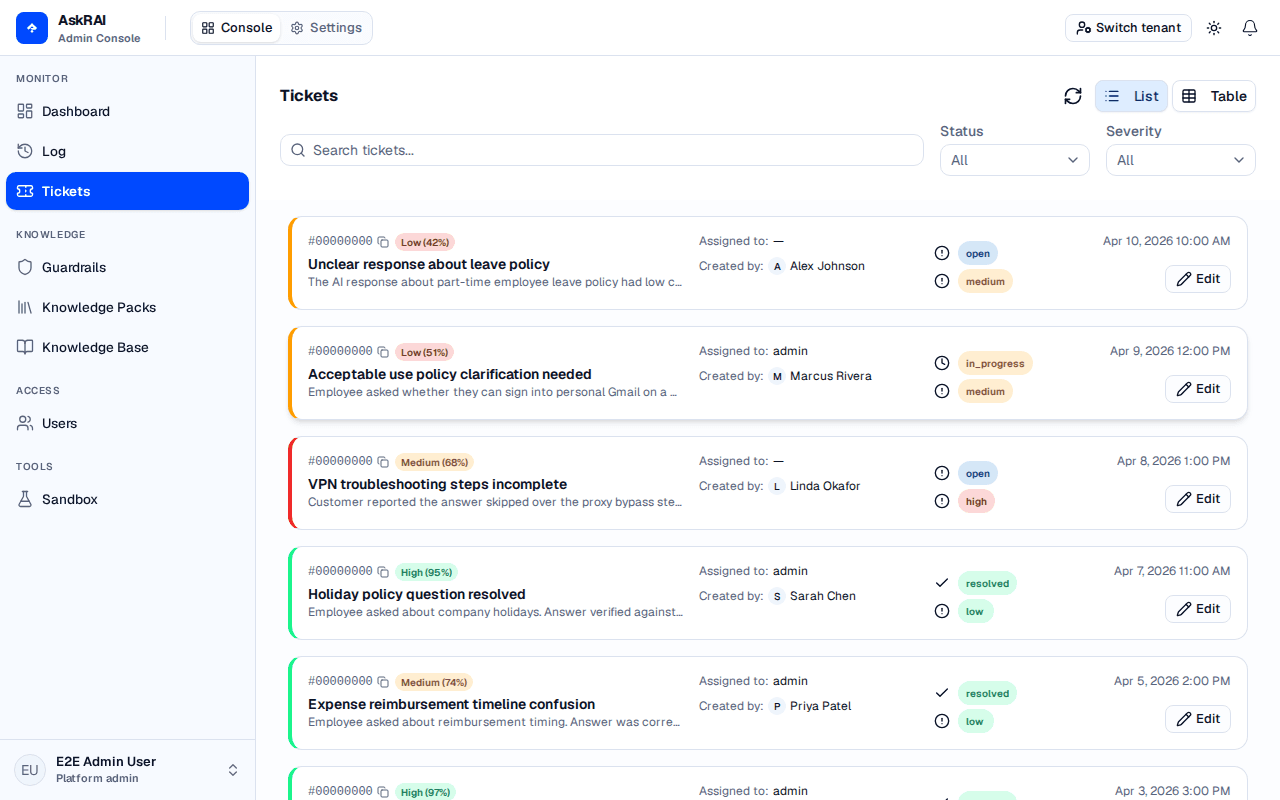Open the Status filter dropdown
The width and height of the screenshot is (1280, 800).
coord(1015,160)
